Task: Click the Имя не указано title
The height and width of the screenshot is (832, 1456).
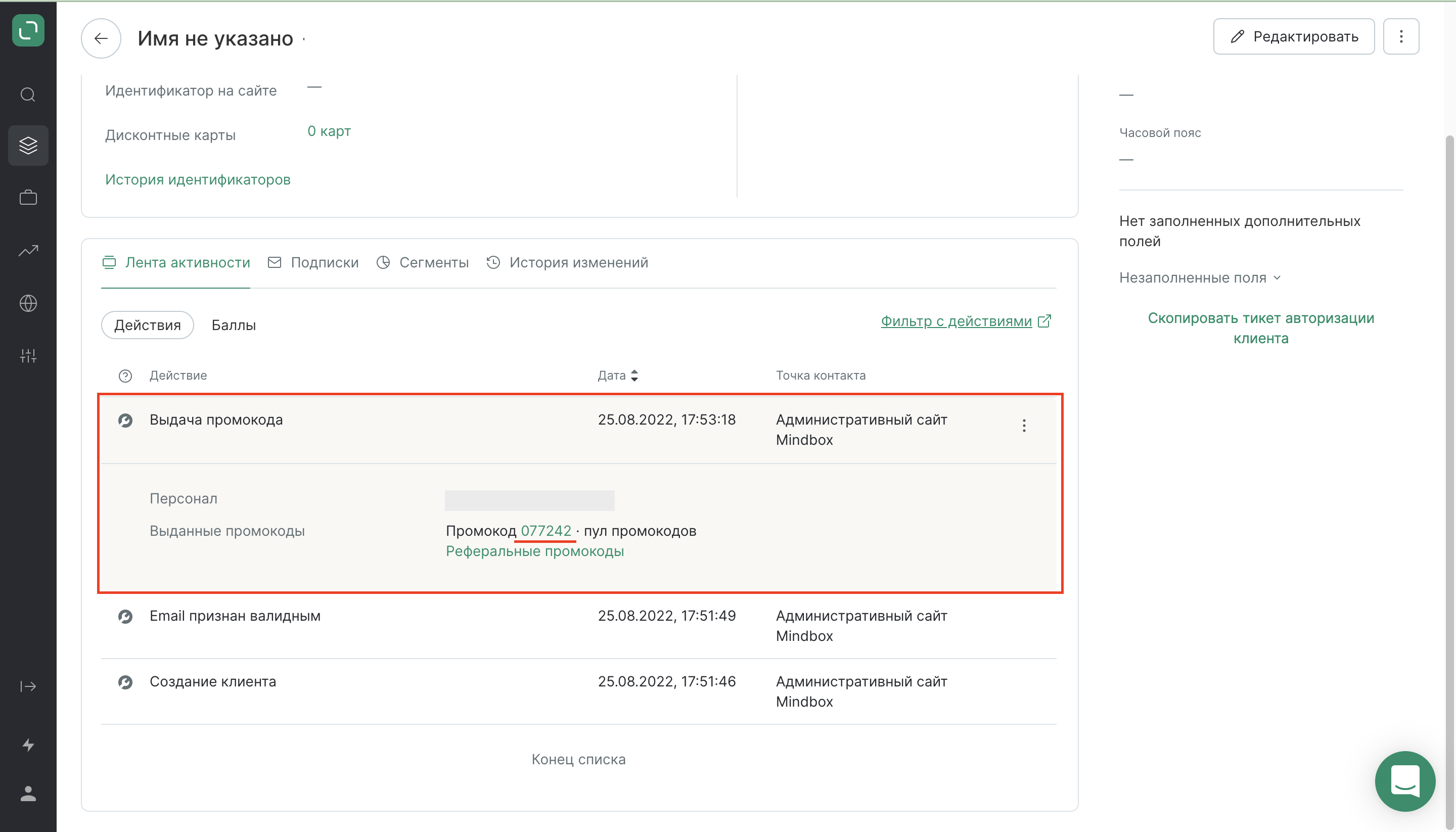Action: [215, 38]
